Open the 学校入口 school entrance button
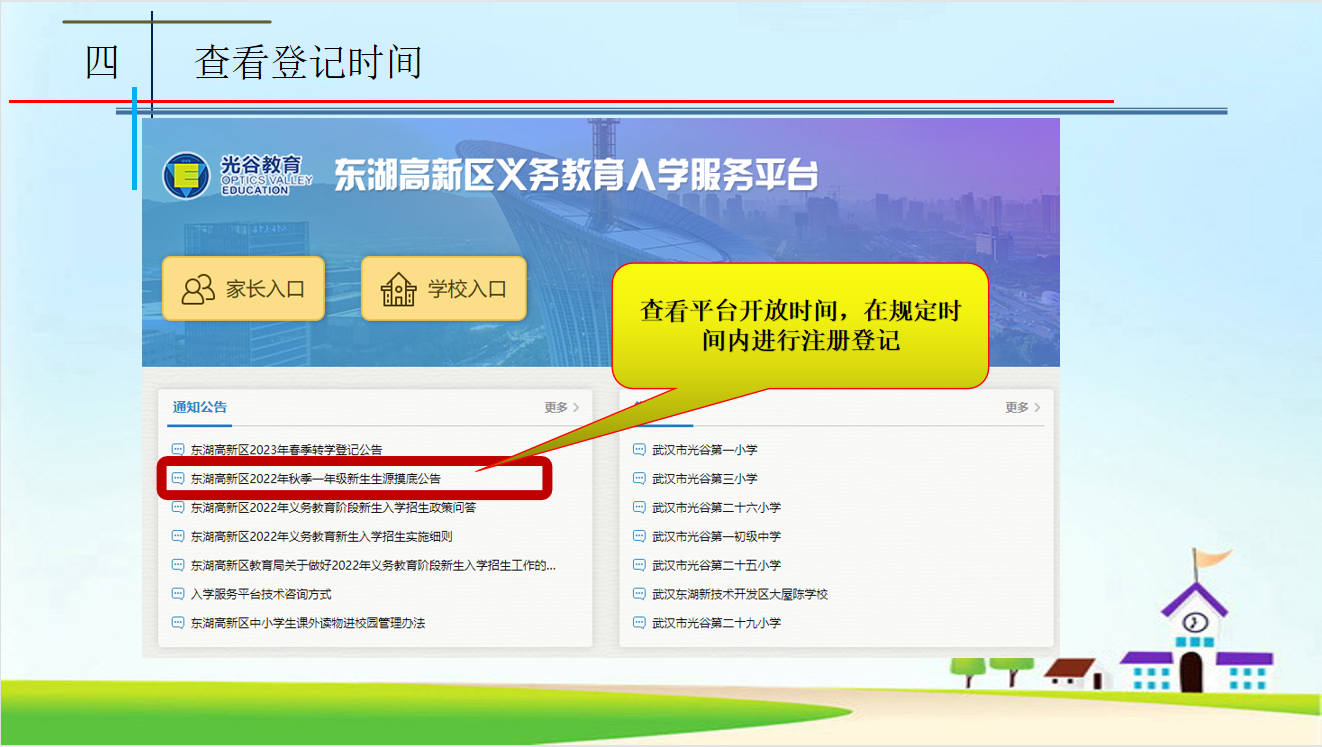The width and height of the screenshot is (1322, 747). pyautogui.click(x=442, y=289)
